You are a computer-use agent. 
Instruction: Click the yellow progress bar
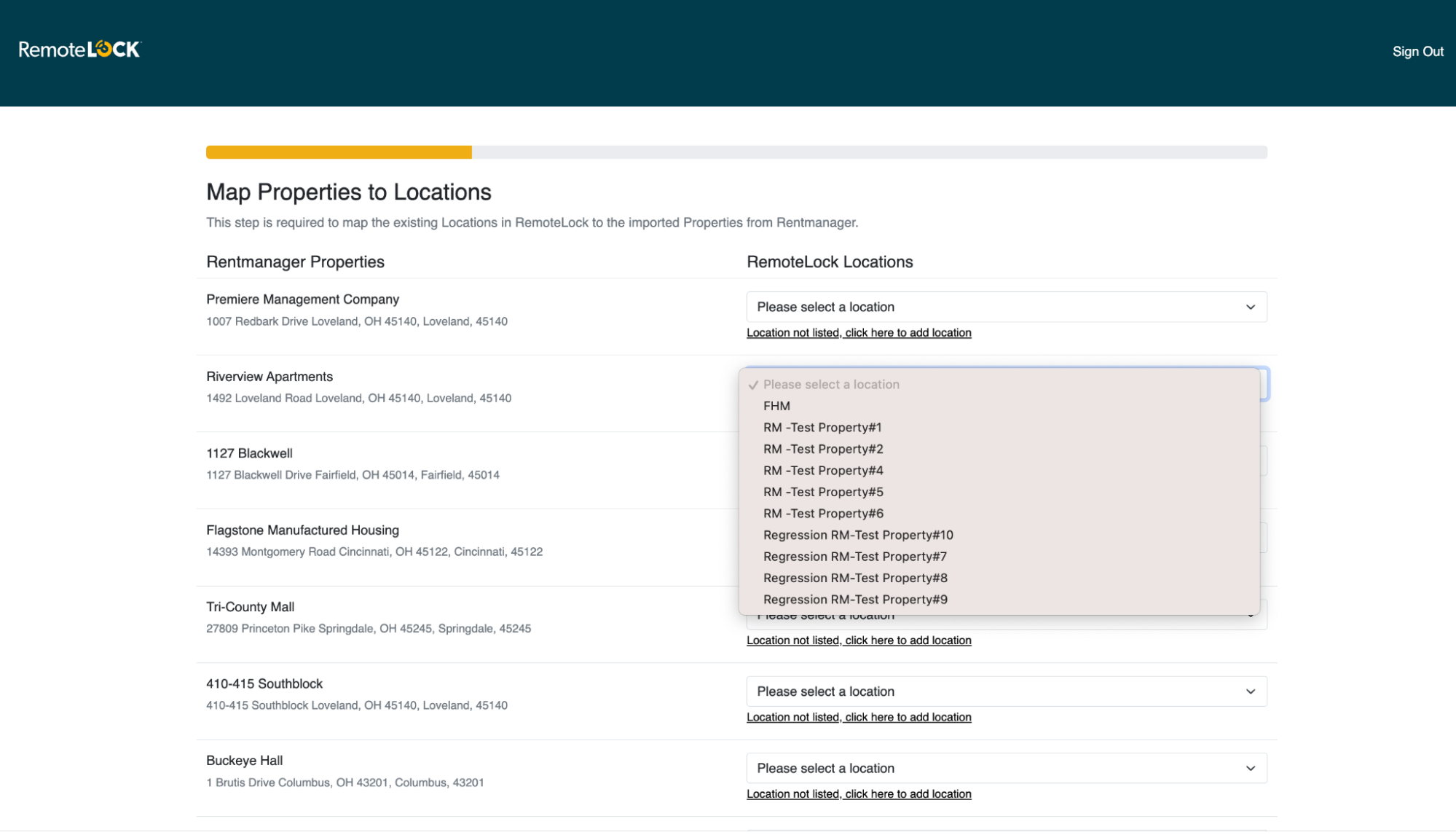[x=339, y=152]
